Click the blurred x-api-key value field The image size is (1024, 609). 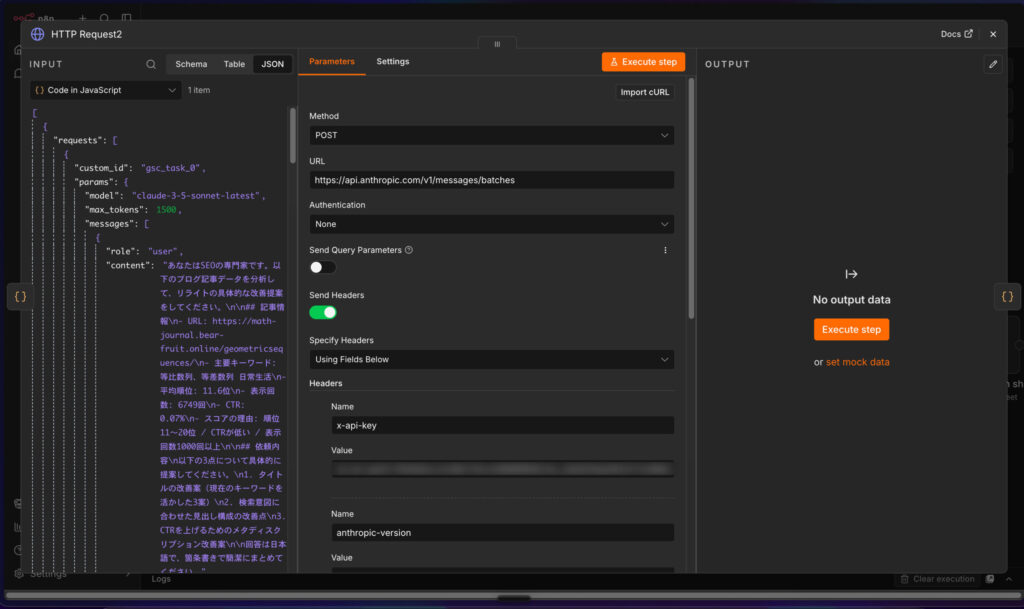pyautogui.click(x=502, y=469)
